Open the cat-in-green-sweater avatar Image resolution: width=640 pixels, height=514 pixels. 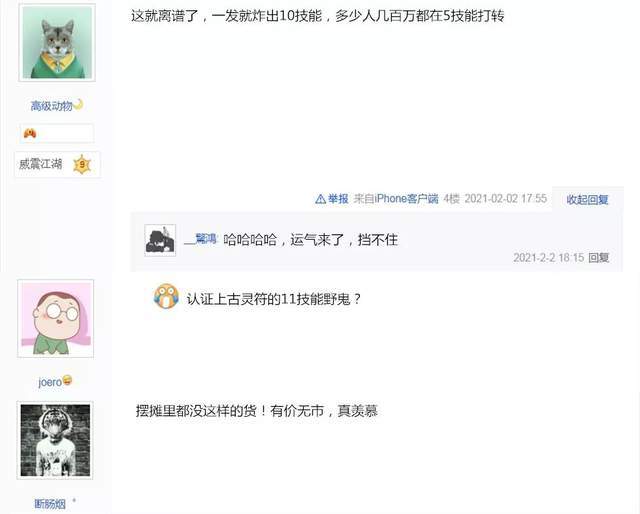57,43
